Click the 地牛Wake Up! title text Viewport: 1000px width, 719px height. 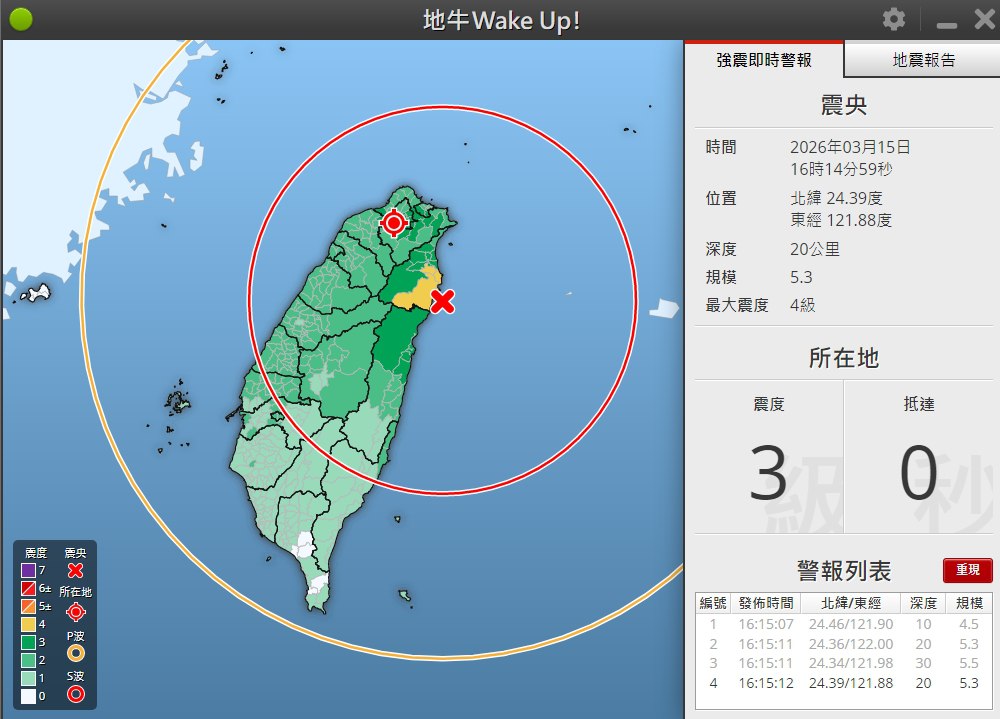[501, 20]
